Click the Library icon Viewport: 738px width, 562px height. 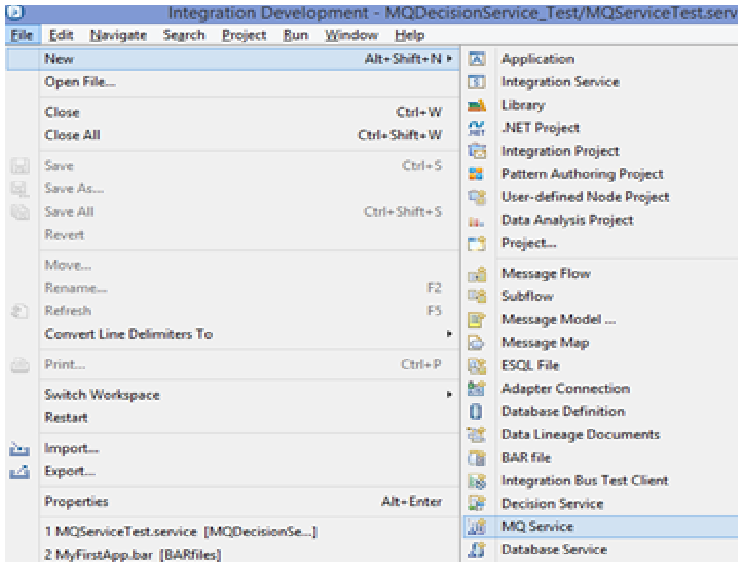(477, 105)
